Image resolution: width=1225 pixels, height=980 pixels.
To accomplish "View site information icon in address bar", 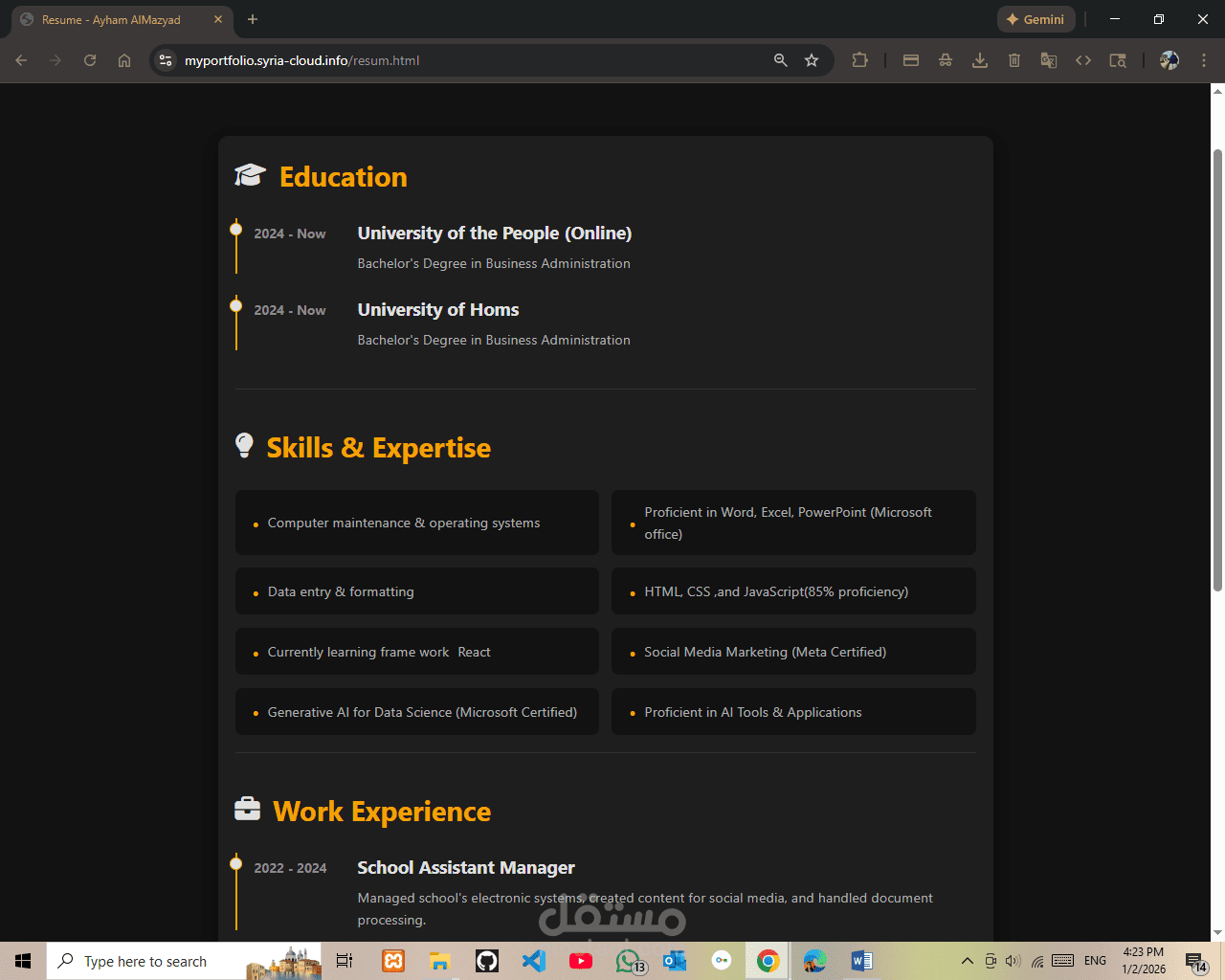I will (x=166, y=60).
